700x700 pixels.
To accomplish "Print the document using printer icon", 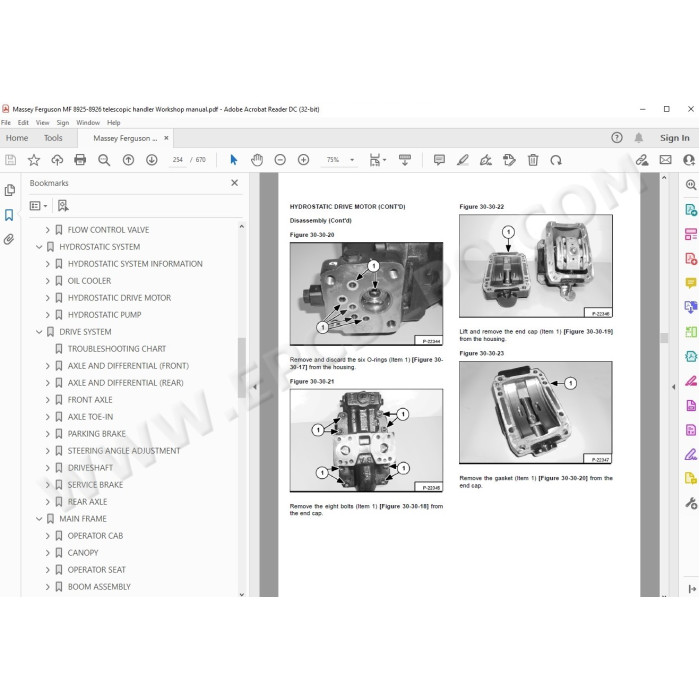I will [x=80, y=160].
